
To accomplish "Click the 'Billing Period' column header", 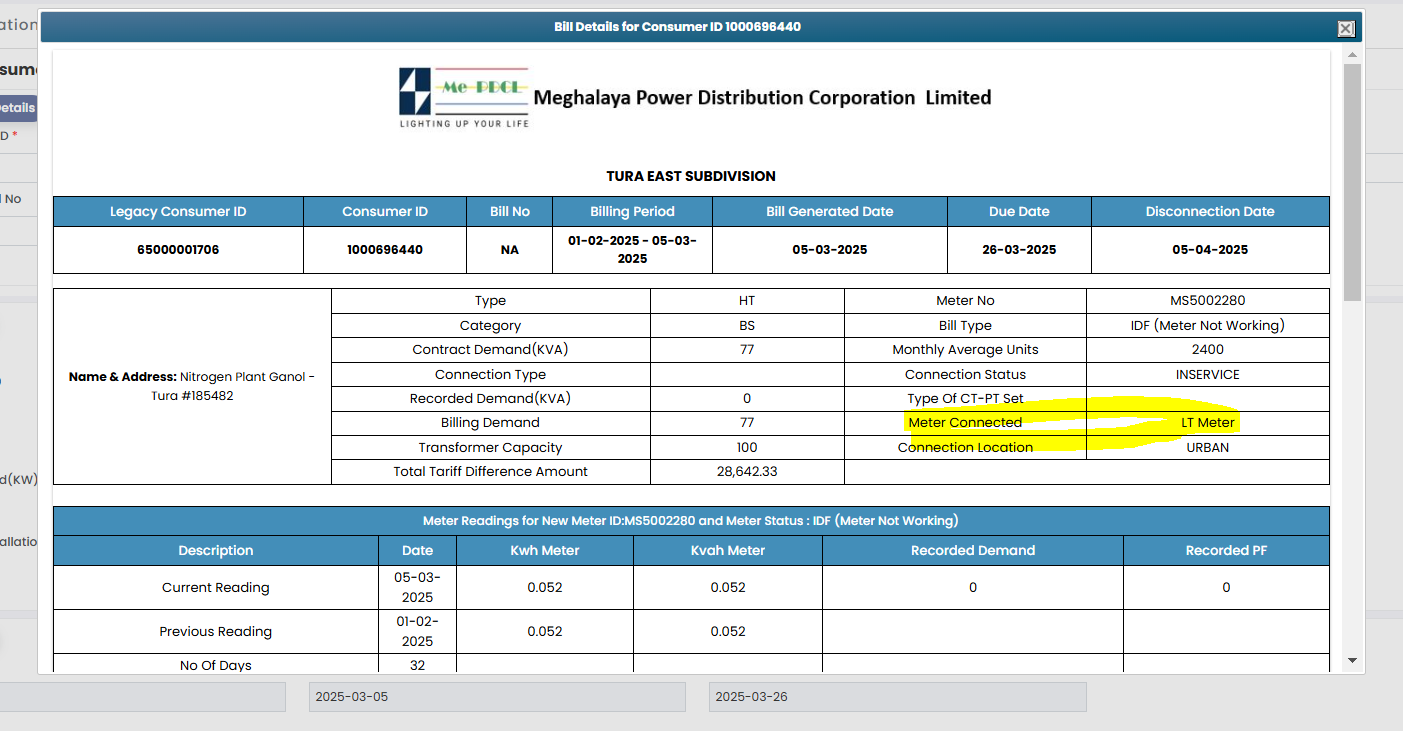I will point(632,212).
